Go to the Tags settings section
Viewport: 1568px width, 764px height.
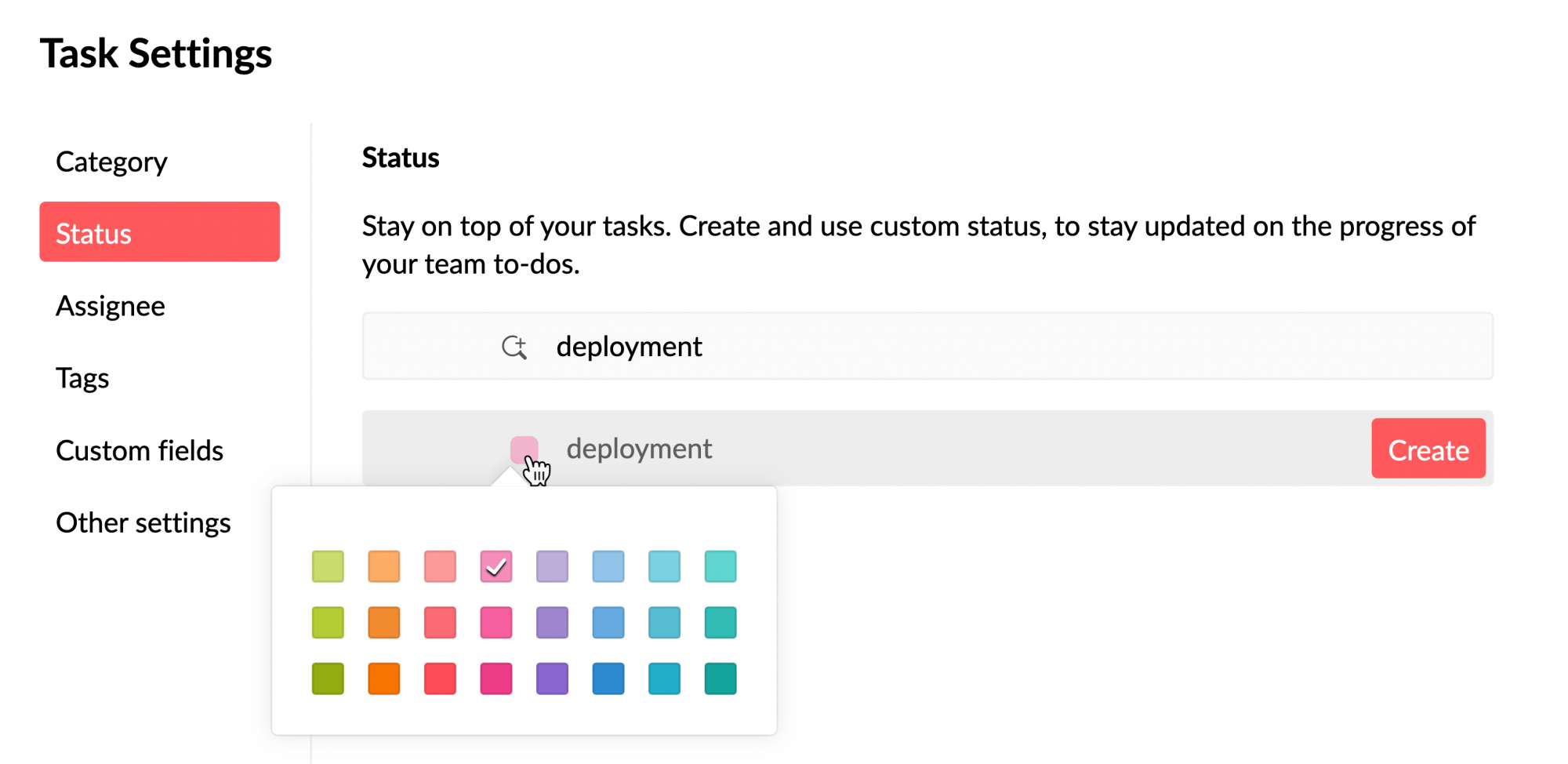click(82, 377)
